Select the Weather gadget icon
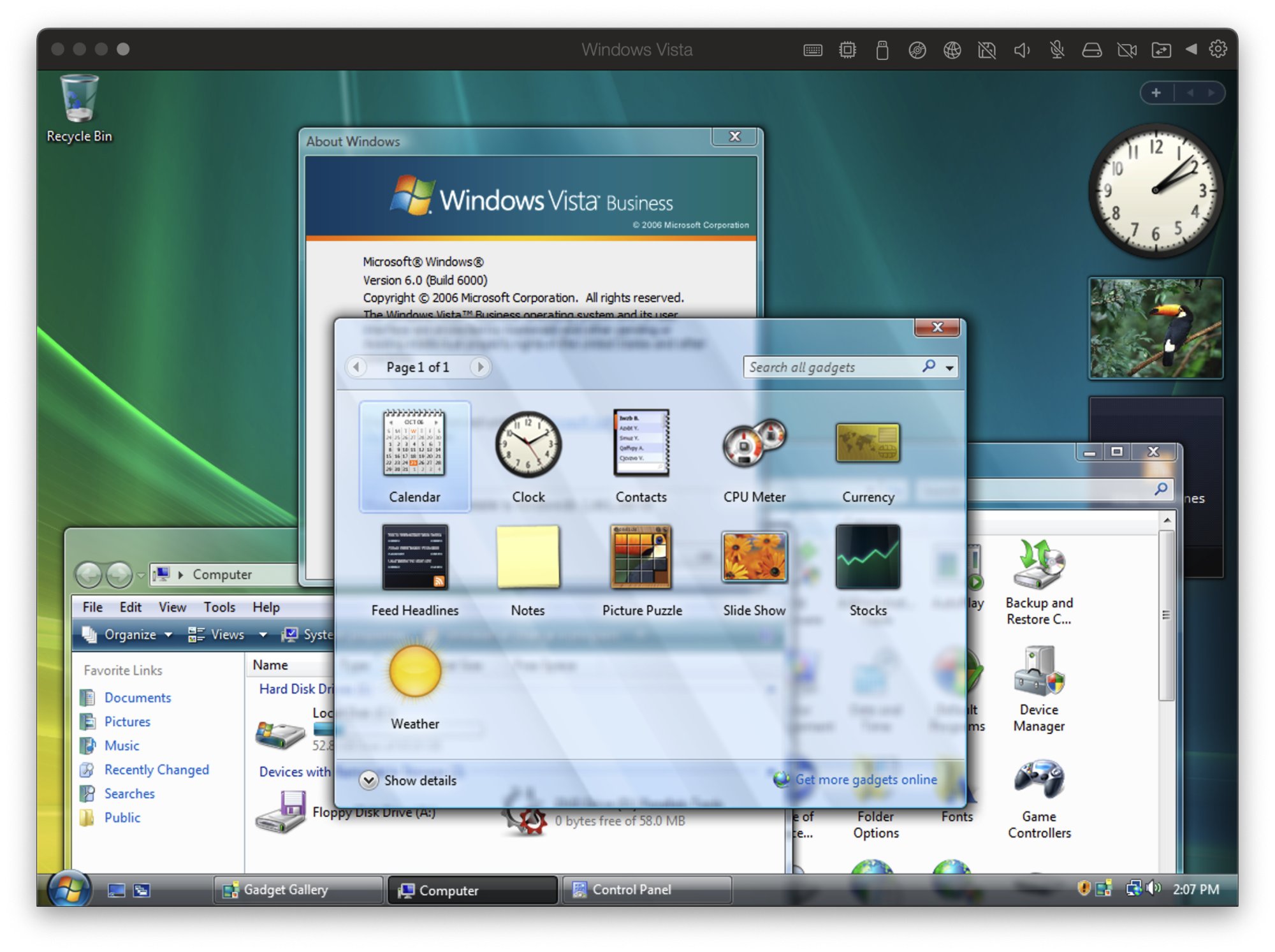Screen dimensions: 1275x952 (414, 671)
